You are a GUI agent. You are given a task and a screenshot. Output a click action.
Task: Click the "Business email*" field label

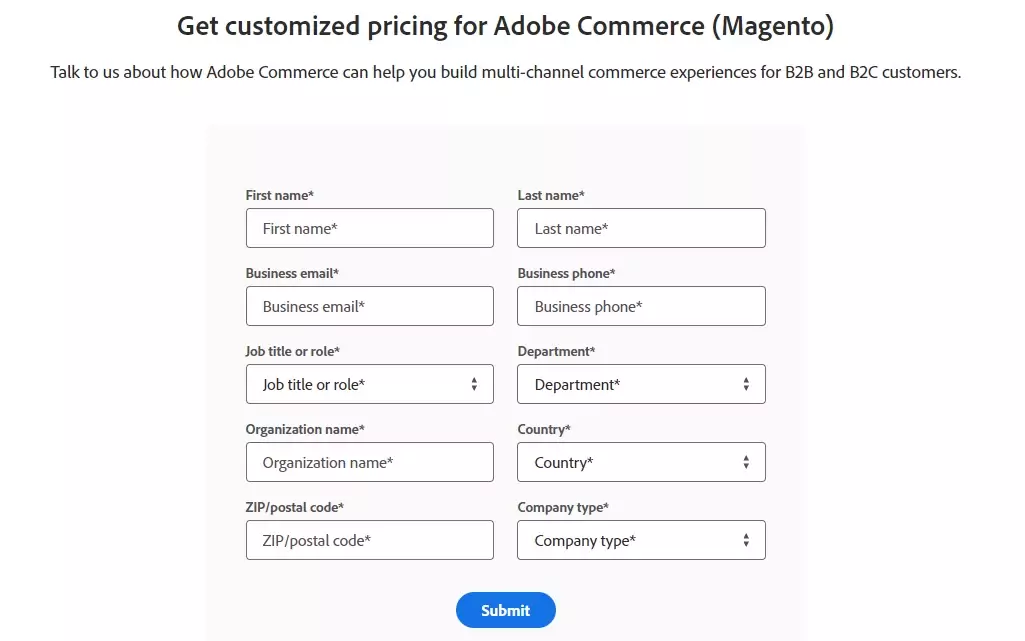coord(292,273)
